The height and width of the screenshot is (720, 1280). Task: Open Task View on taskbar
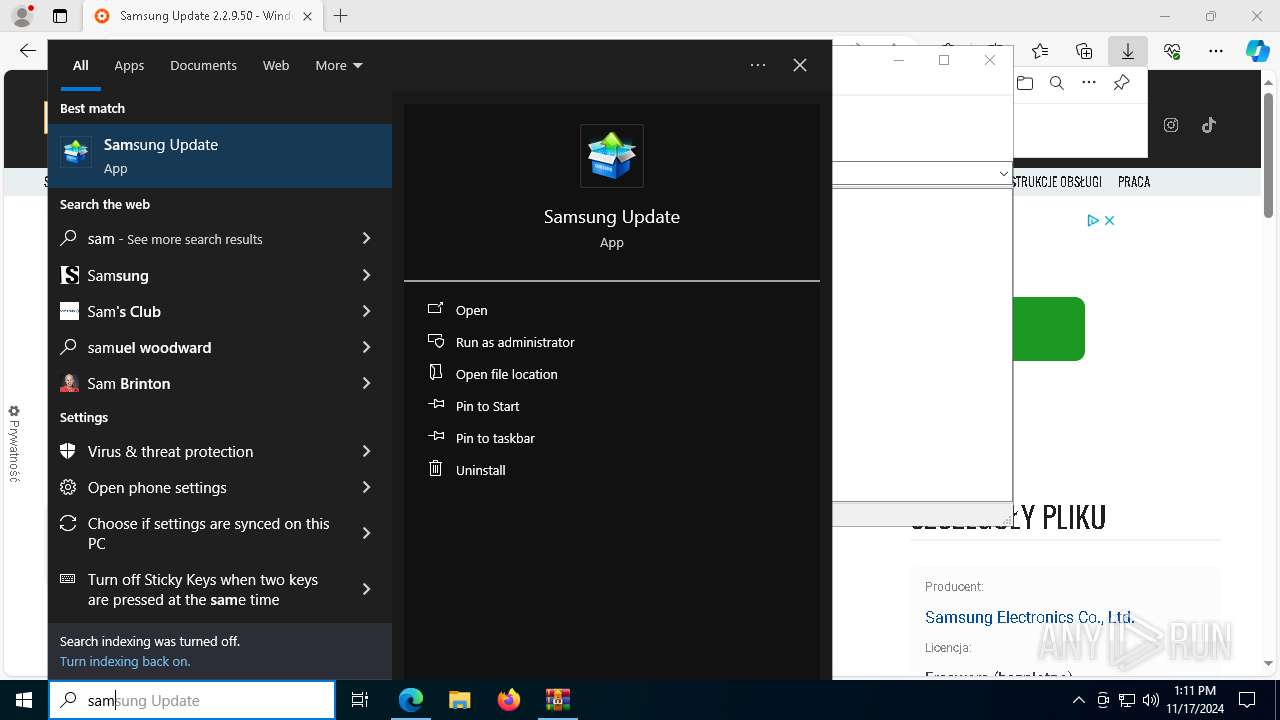[x=360, y=700]
